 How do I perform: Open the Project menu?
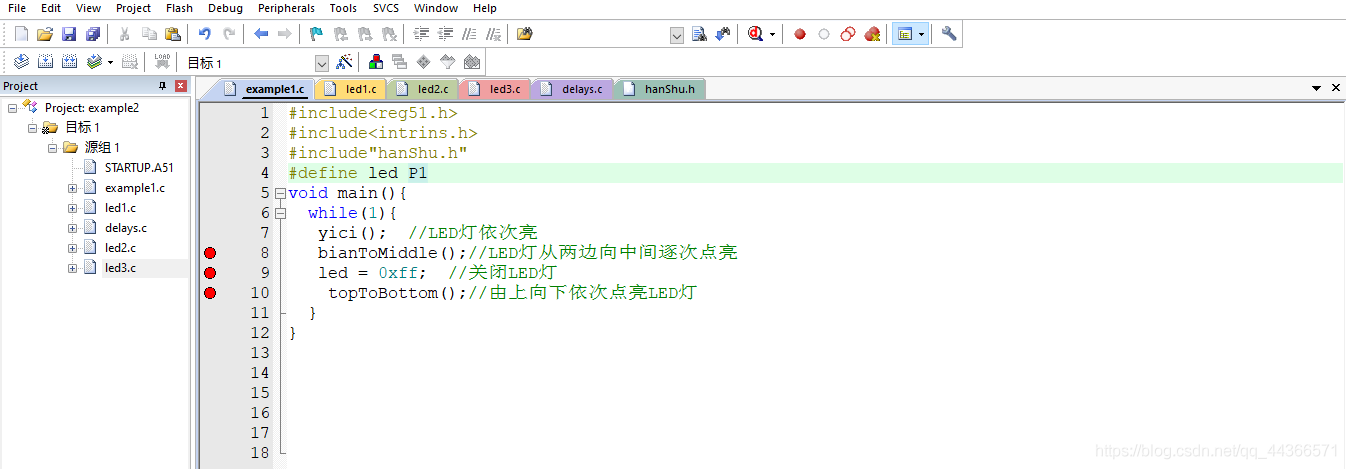[x=133, y=8]
